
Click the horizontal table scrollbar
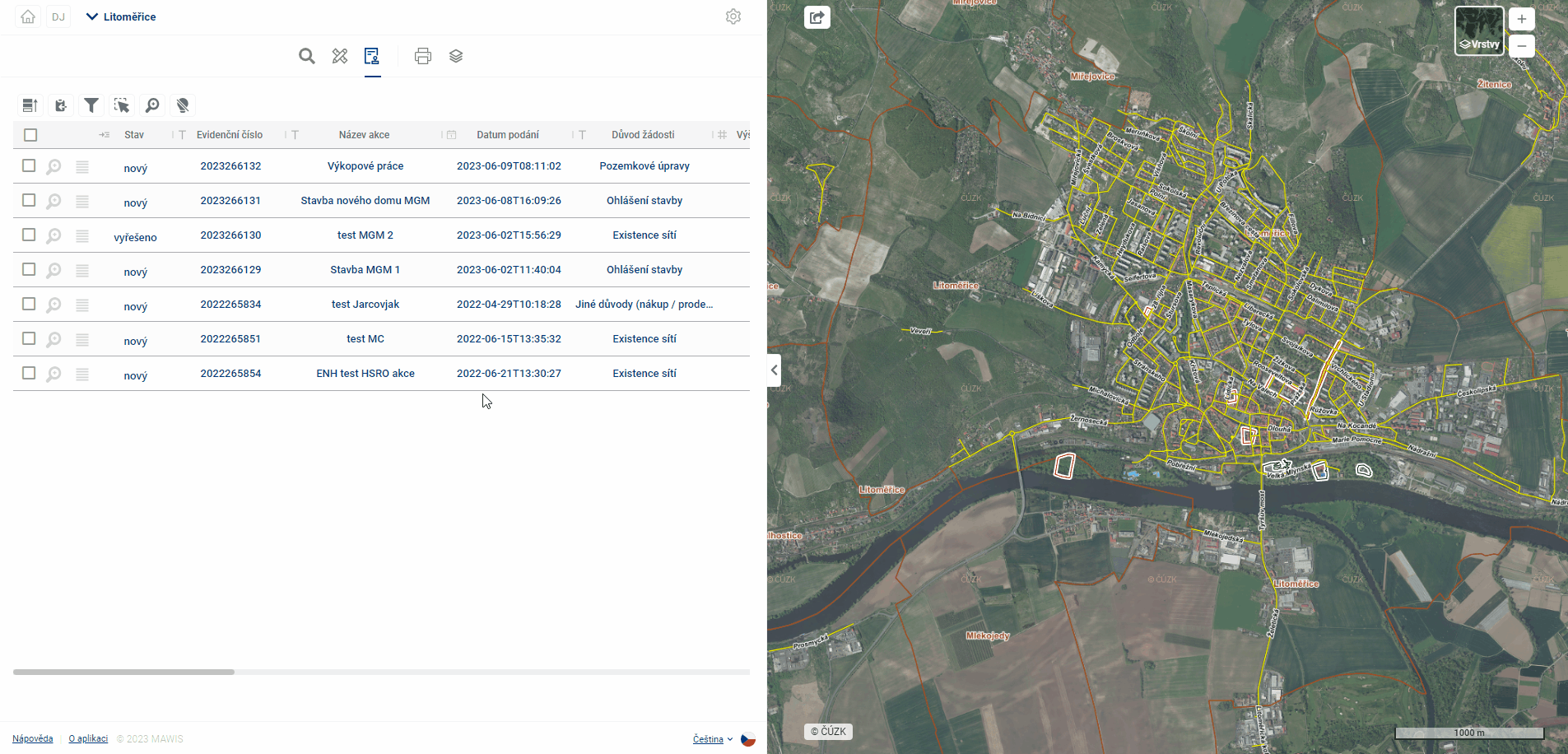[123, 672]
